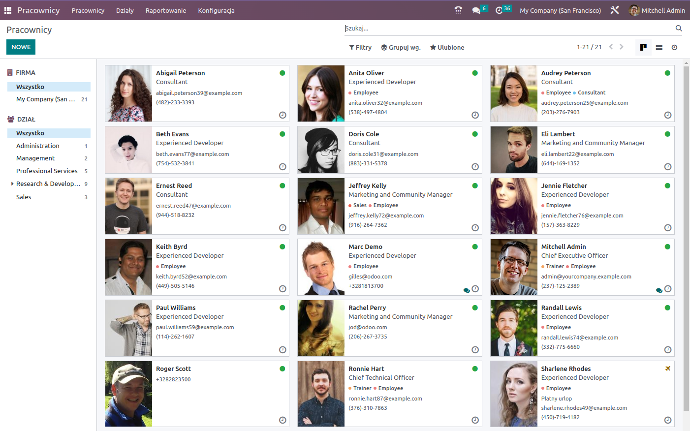Click the NOWE button
Screen dimensions: 690x431
[21, 47]
